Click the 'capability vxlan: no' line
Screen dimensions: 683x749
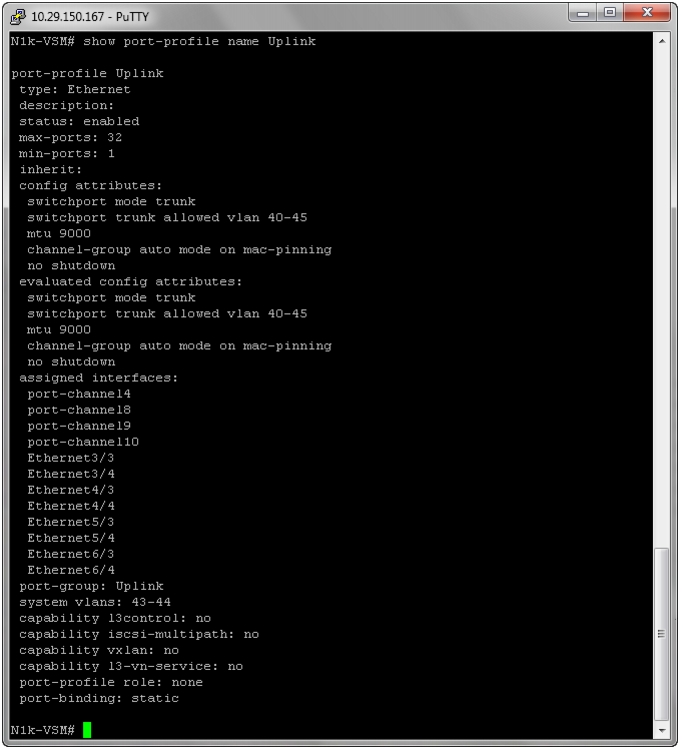click(x=99, y=650)
